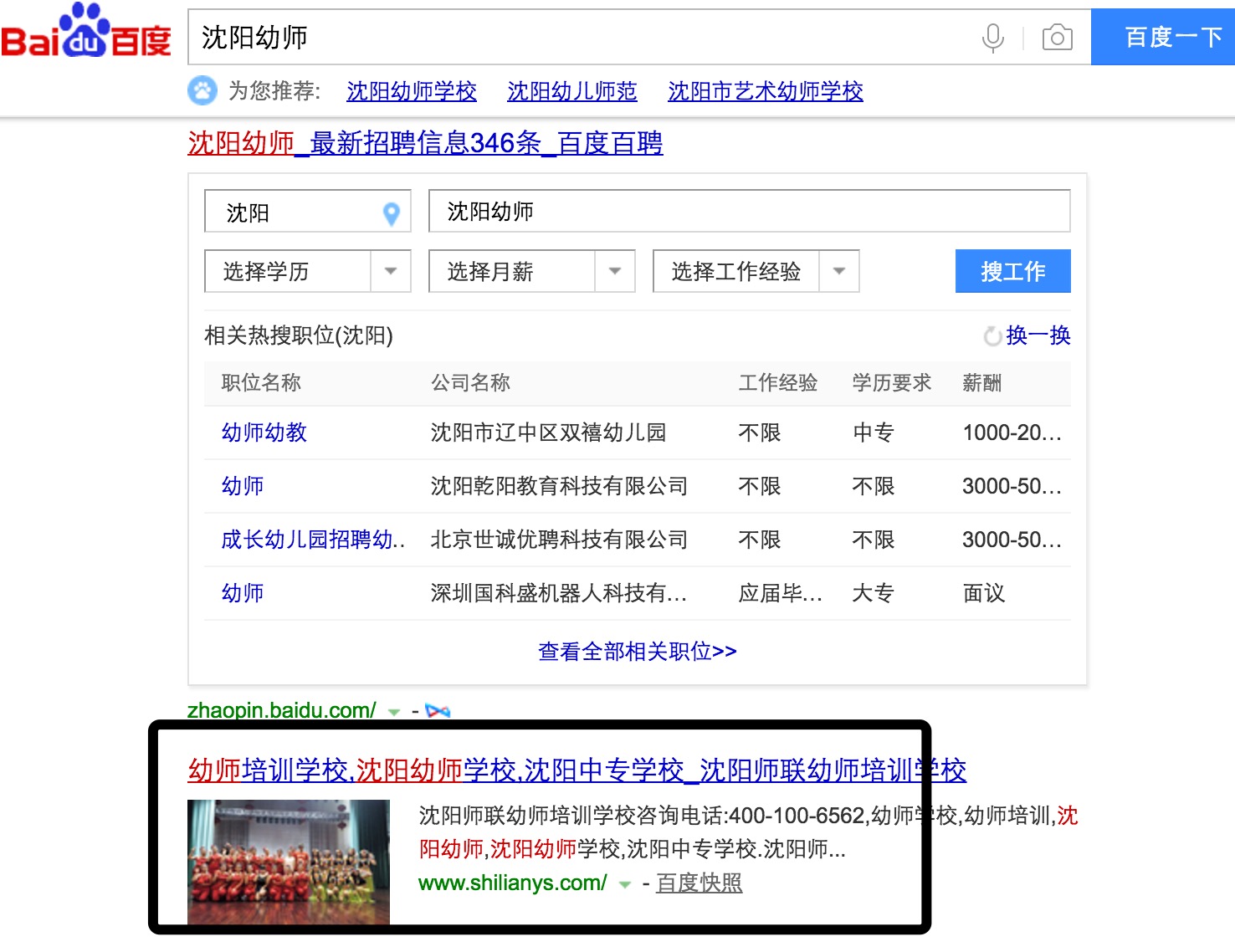Open the 选择工作经验 dropdown
This screenshot has width=1235, height=952.
coord(756,271)
